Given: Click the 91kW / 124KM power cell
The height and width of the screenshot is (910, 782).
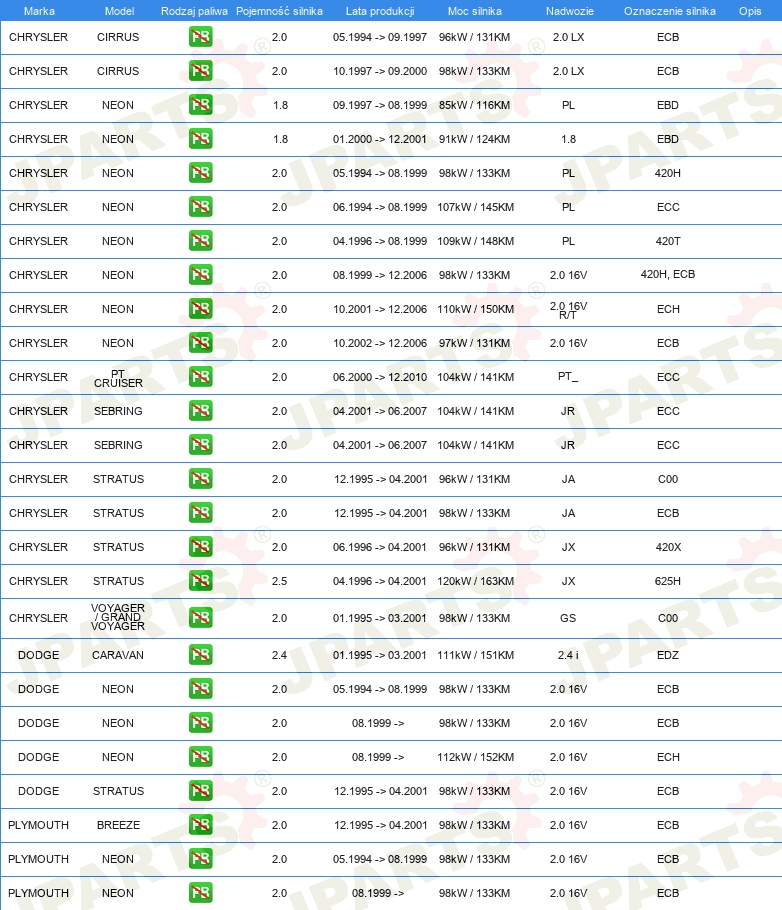Looking at the screenshot, I should point(474,139).
